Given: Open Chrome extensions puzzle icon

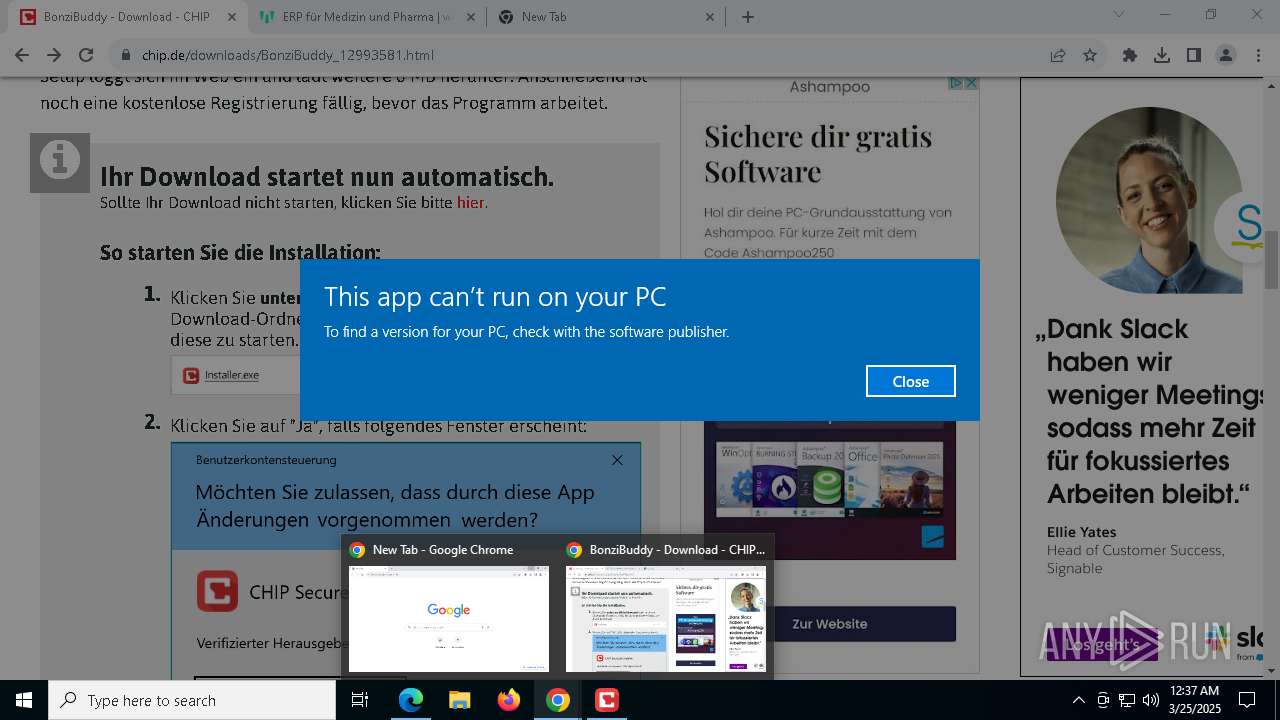Looking at the screenshot, I should 1130,55.
